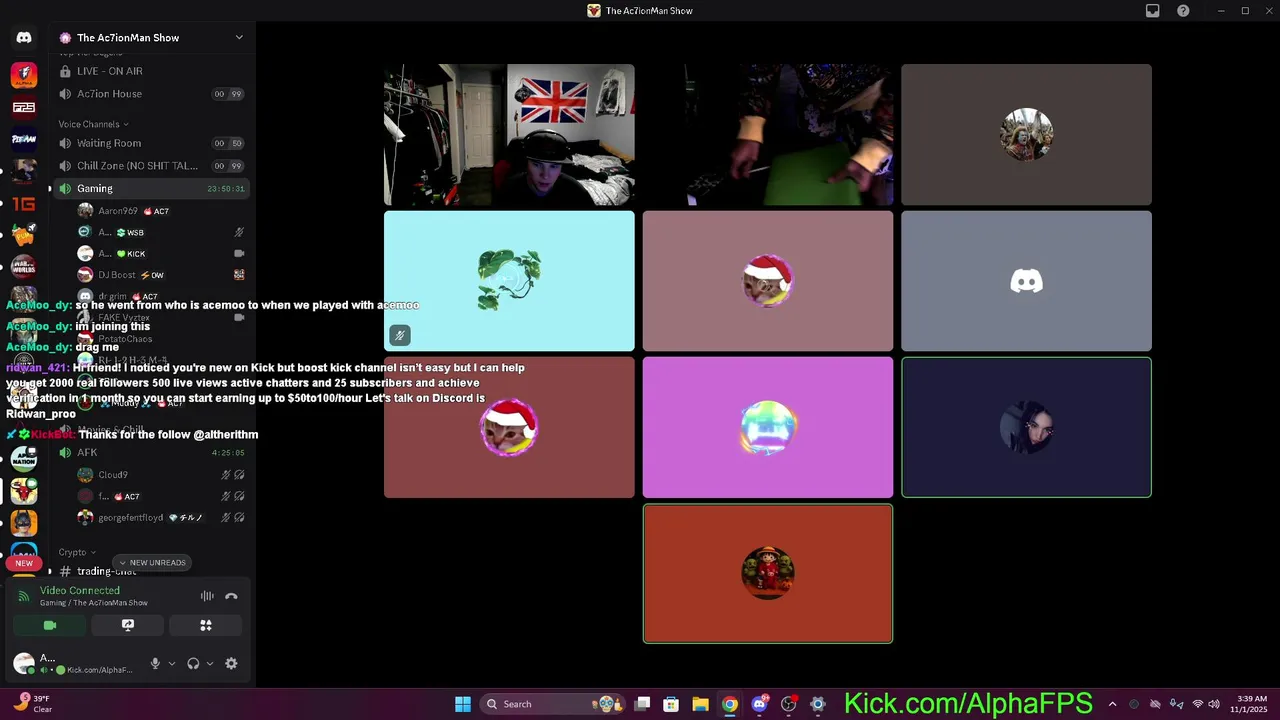Open File Explorer from the taskbar
This screenshot has width=1280, height=720.
tap(700, 704)
